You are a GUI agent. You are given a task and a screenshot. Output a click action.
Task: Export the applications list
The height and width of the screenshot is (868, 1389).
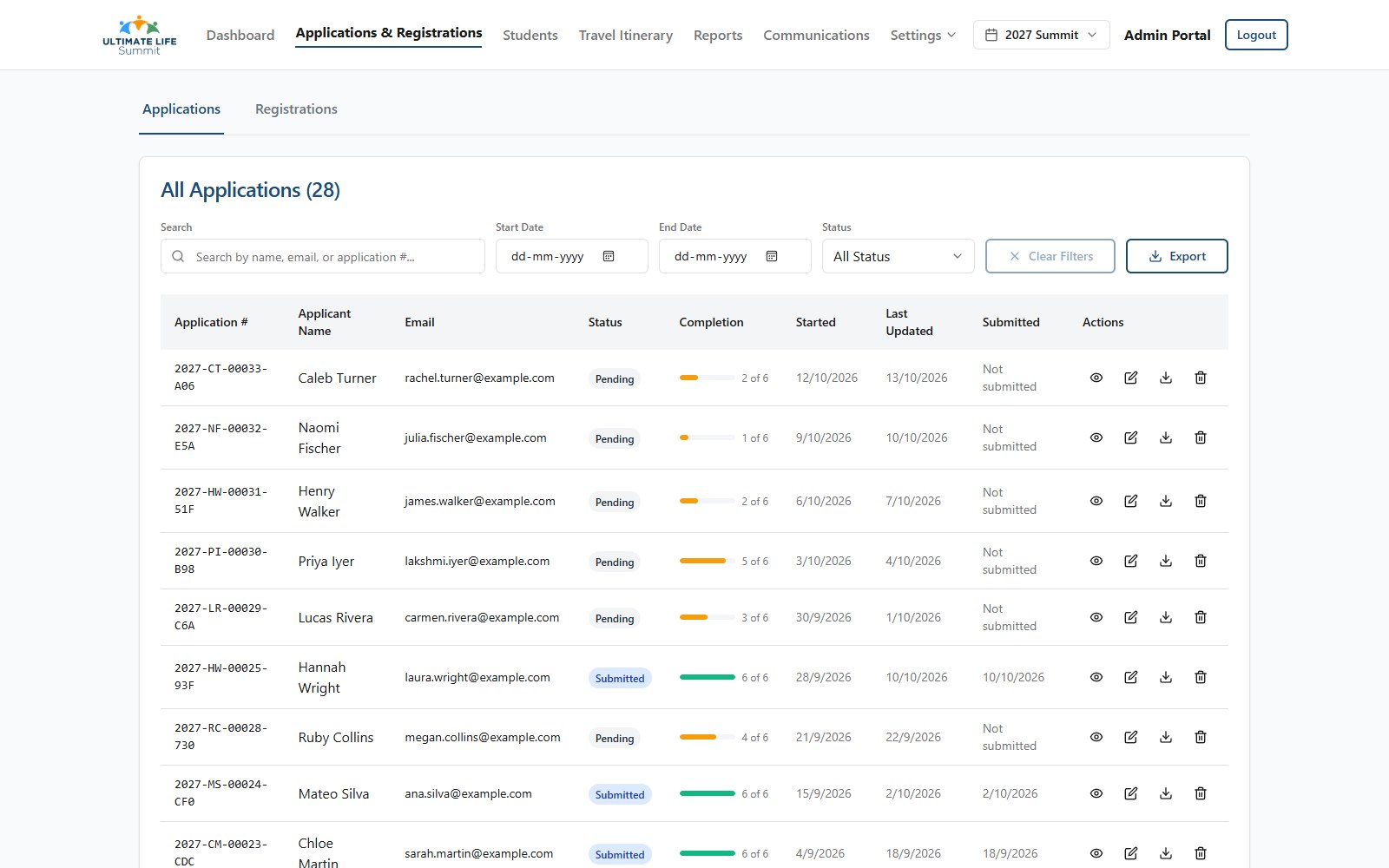(x=1176, y=256)
